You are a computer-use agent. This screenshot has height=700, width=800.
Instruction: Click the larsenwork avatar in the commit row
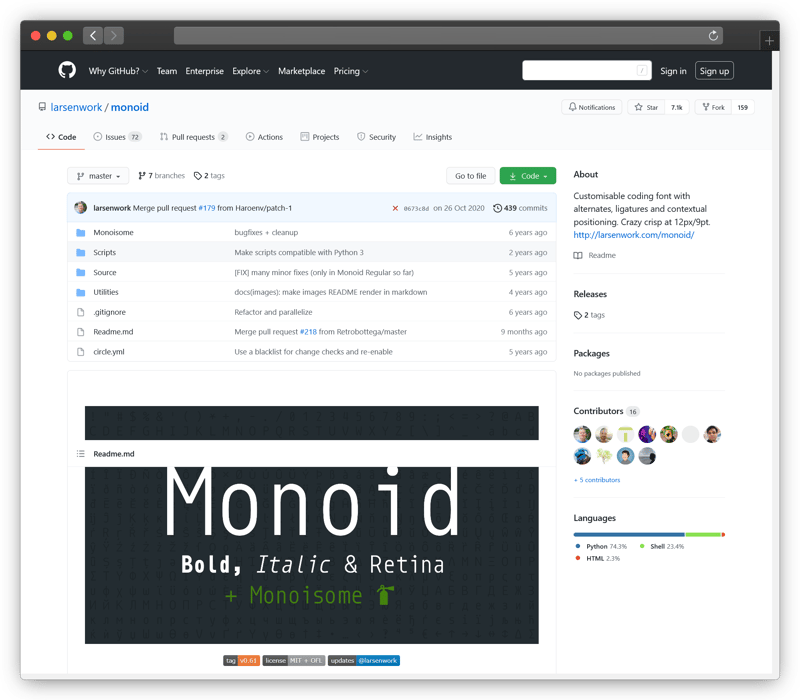pos(80,208)
